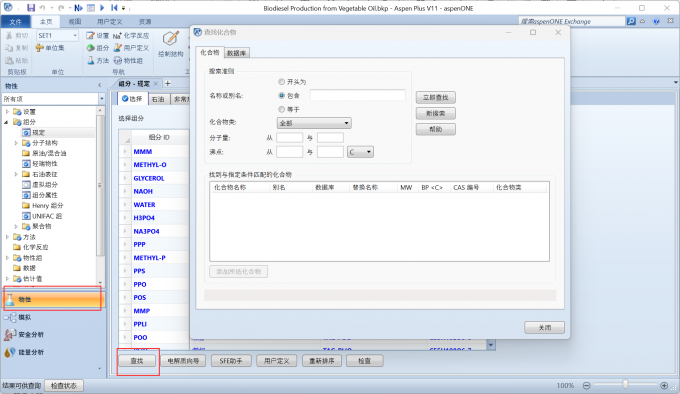Open the SET1 unit set dropdown
Image resolution: width=680 pixels, height=394 pixels.
[x=75, y=36]
